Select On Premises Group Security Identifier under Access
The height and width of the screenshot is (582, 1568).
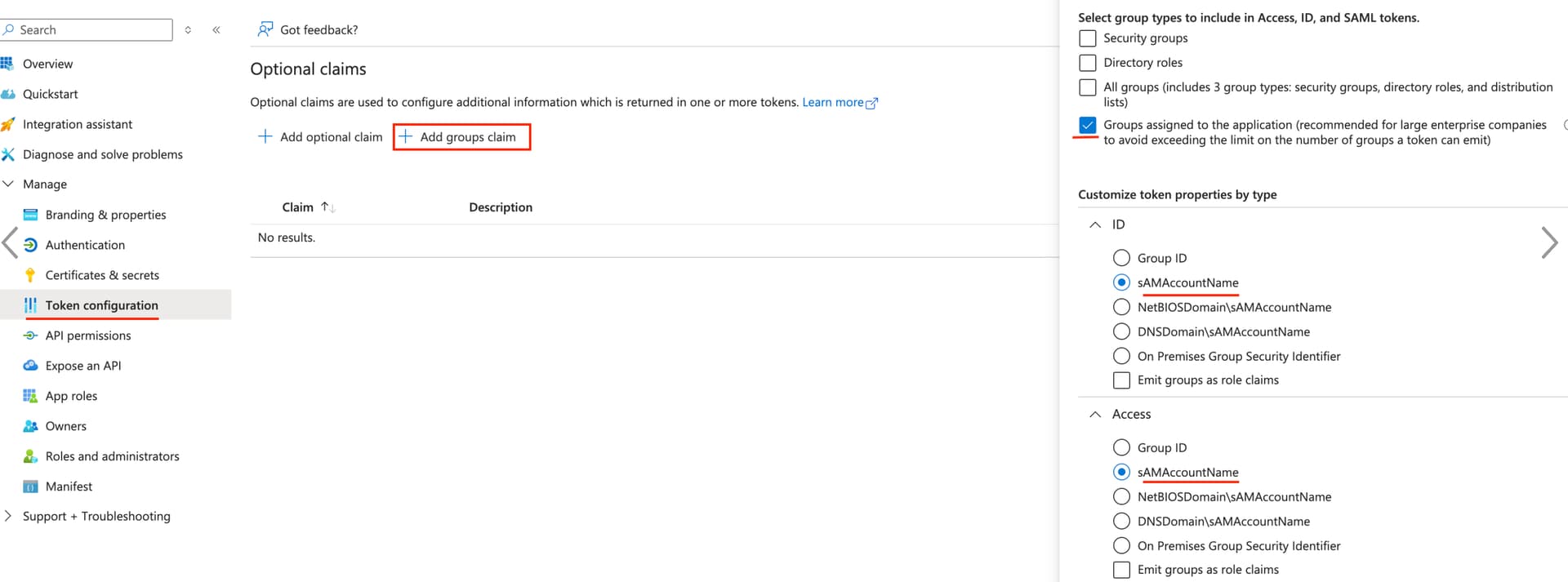1122,545
